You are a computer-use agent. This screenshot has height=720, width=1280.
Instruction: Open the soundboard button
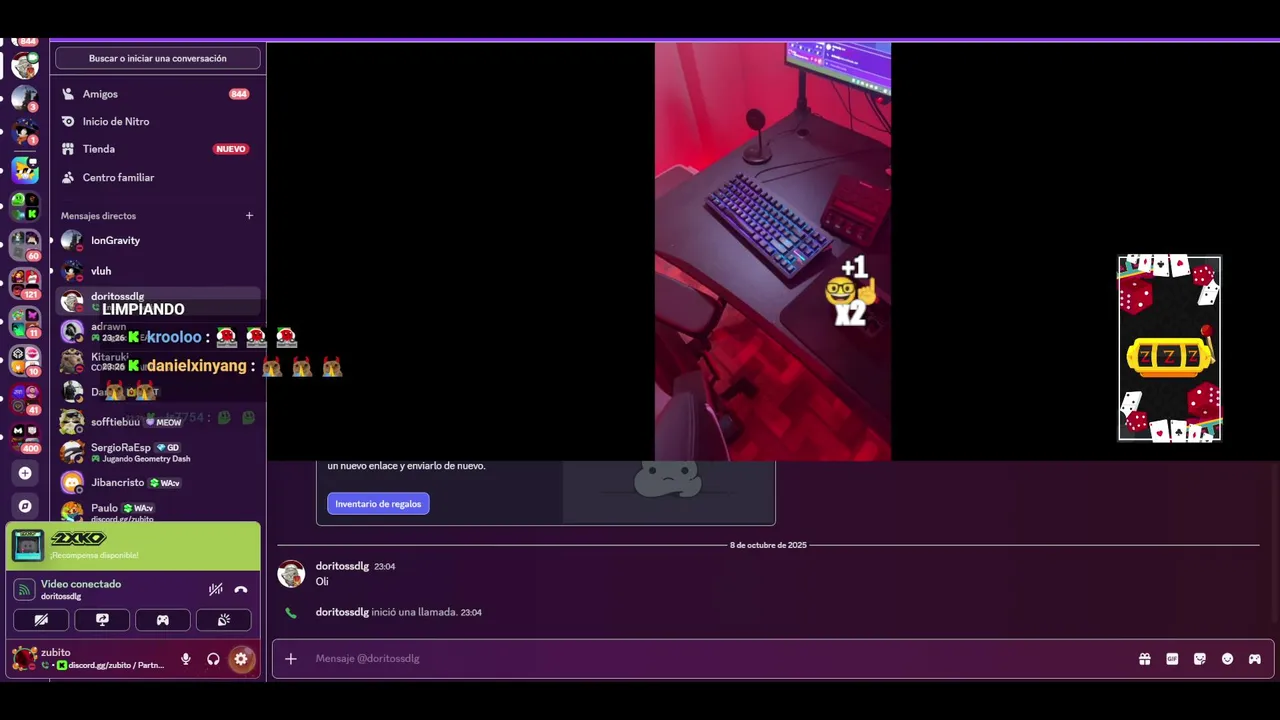223,620
